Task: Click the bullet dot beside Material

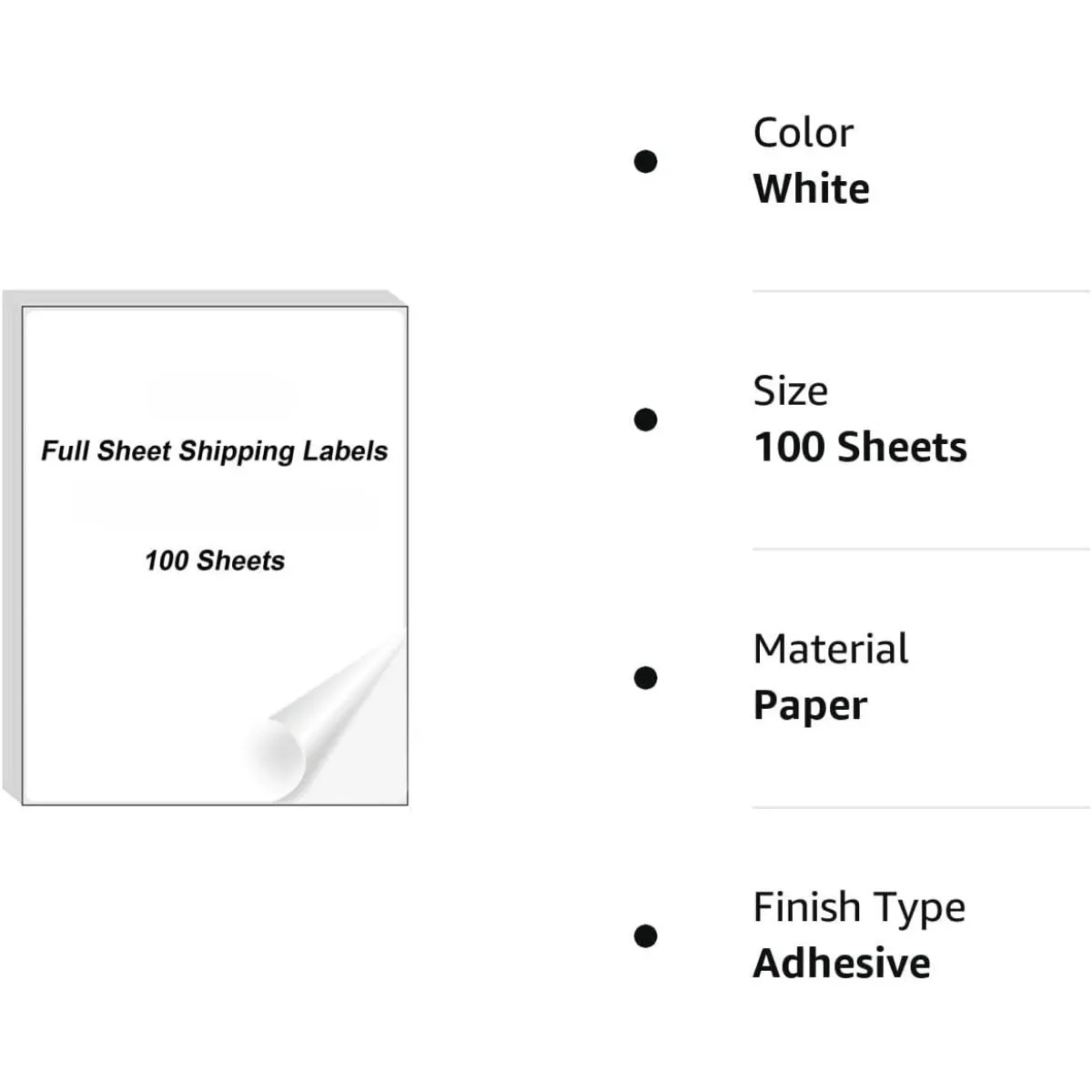Action: pos(645,678)
